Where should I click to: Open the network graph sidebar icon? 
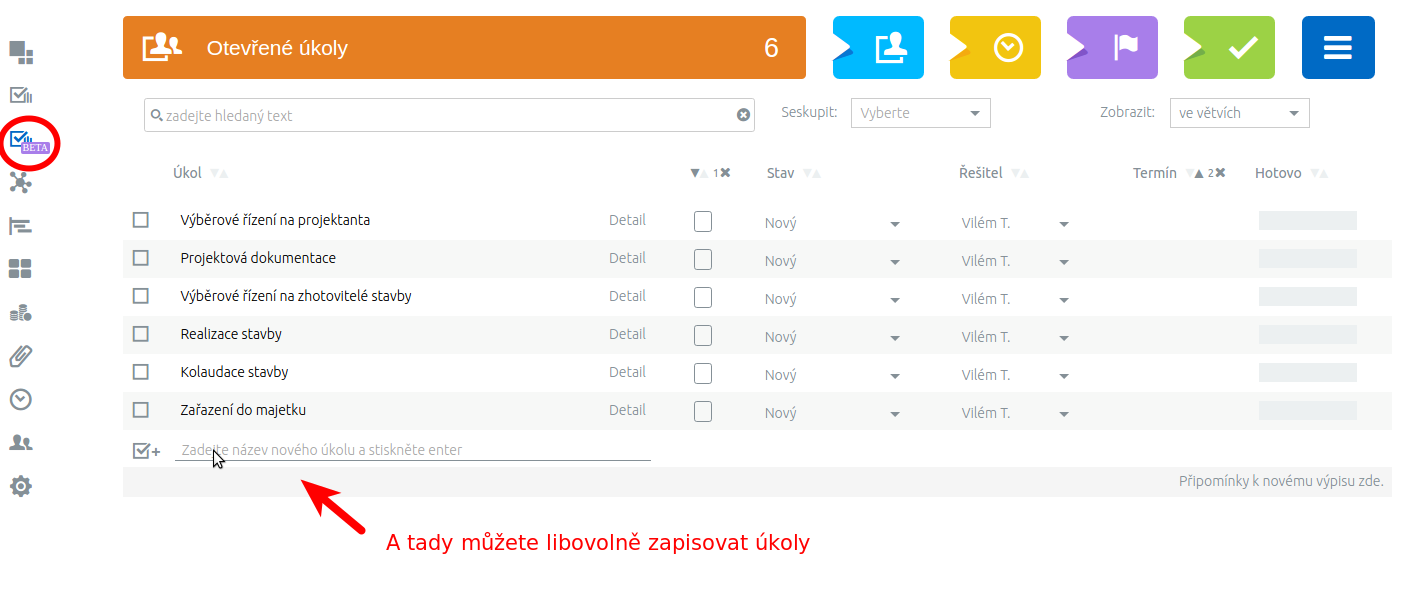(x=21, y=182)
